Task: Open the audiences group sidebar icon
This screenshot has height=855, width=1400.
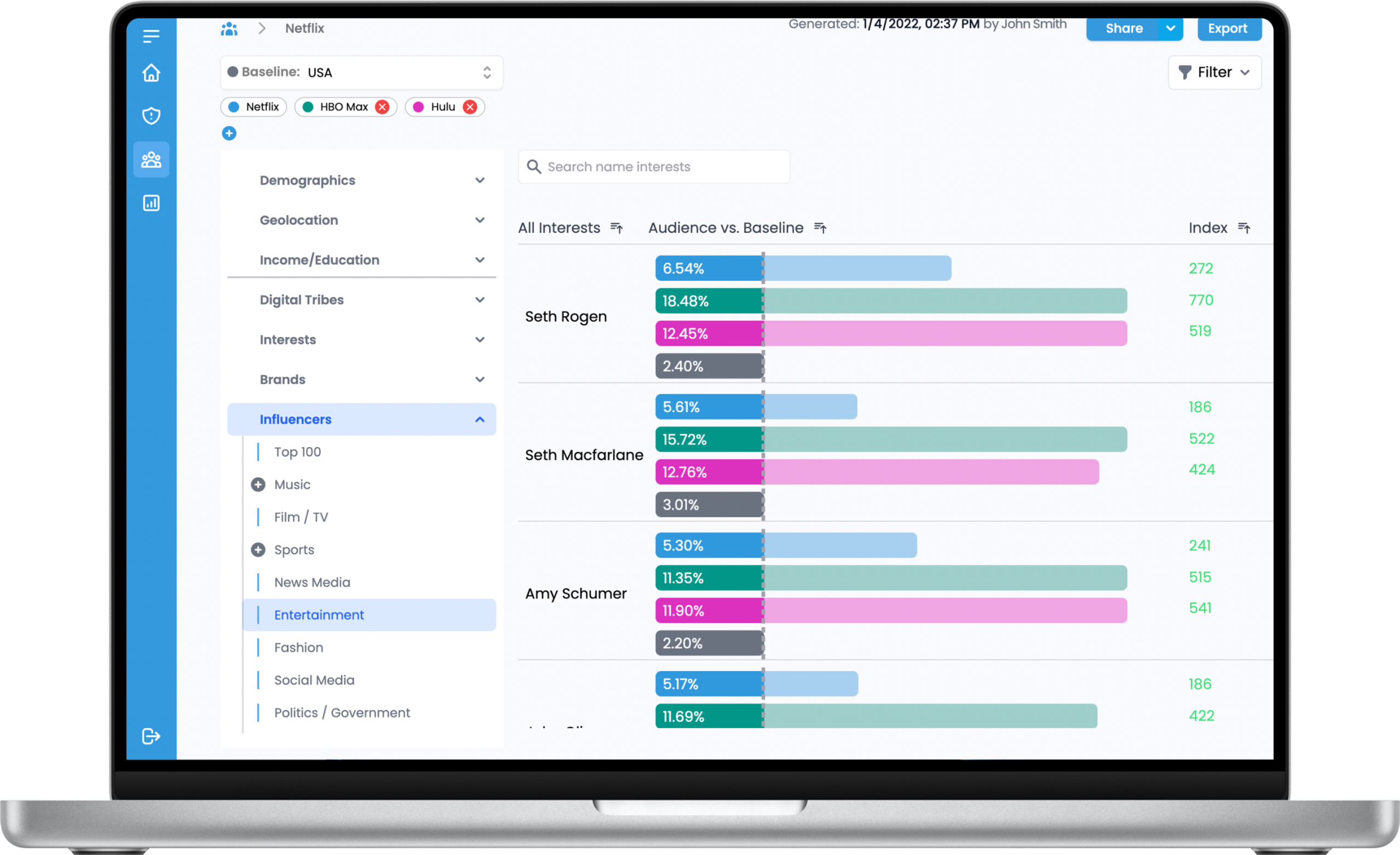Action: click(x=150, y=160)
